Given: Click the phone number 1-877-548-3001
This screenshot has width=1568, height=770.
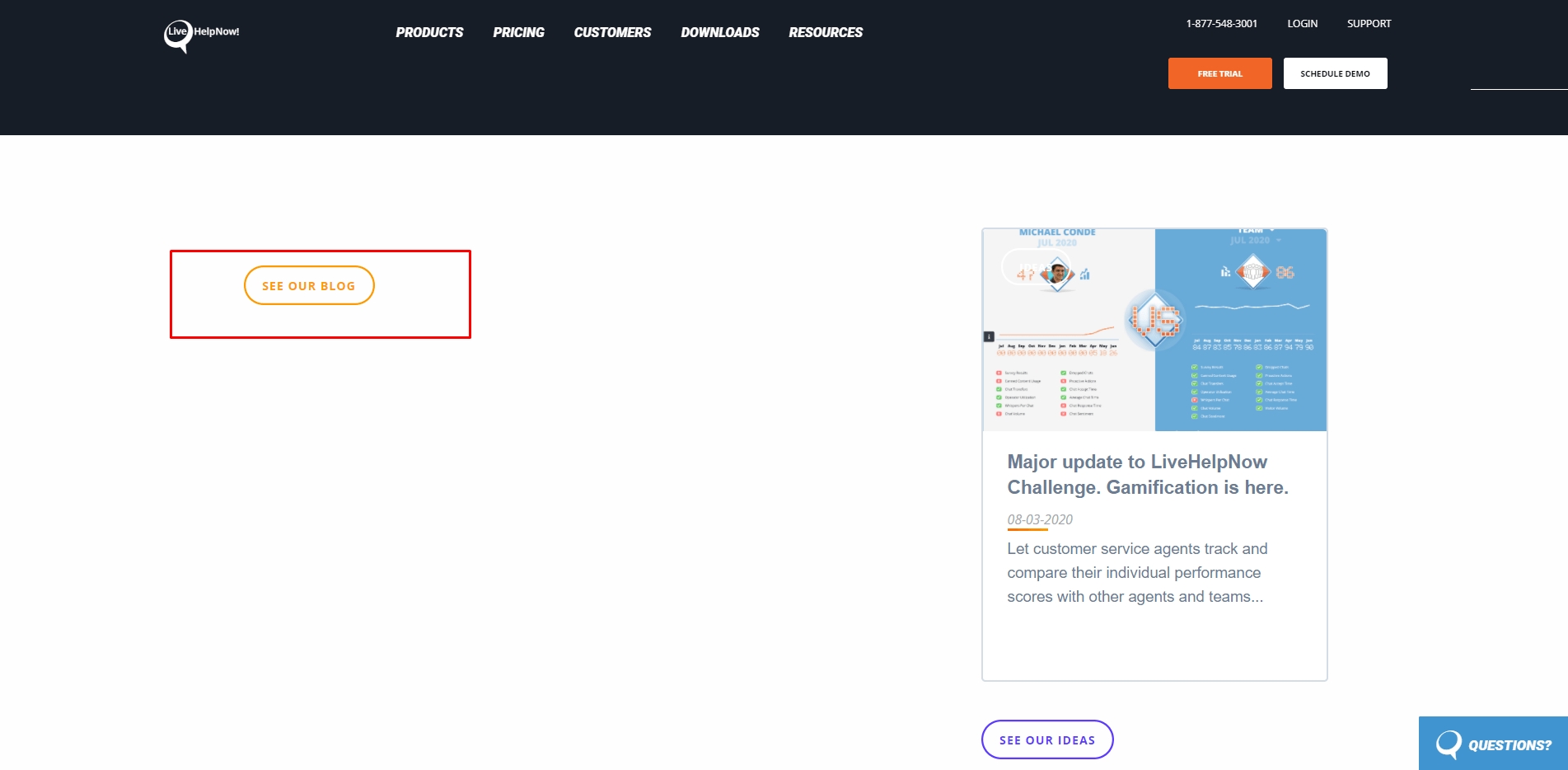Looking at the screenshot, I should 1221,24.
